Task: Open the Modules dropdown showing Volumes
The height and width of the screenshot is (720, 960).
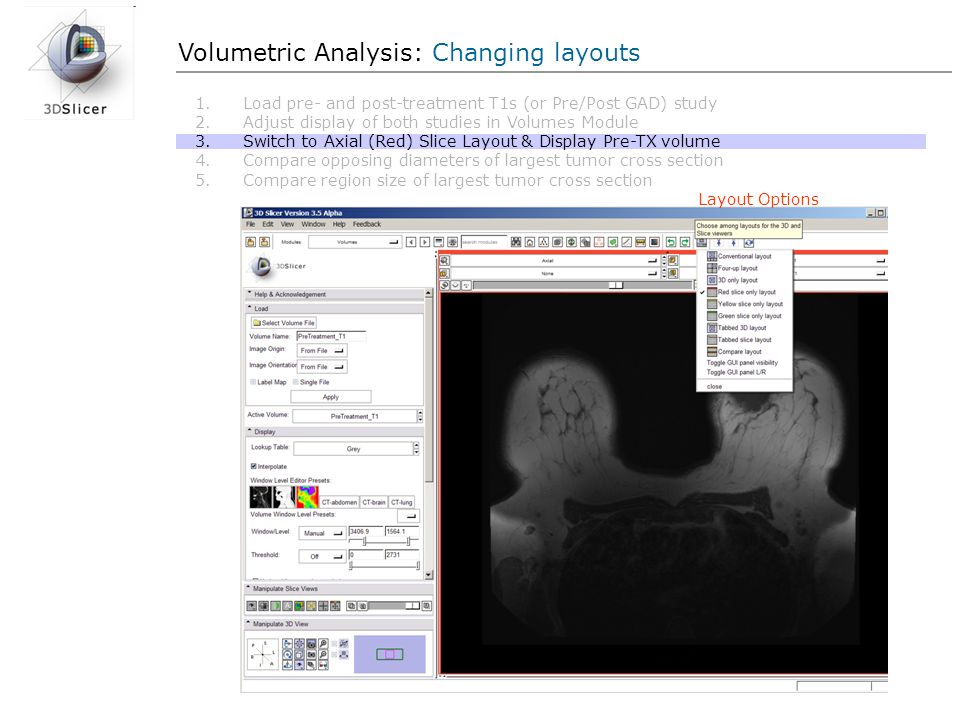Action: [x=355, y=242]
